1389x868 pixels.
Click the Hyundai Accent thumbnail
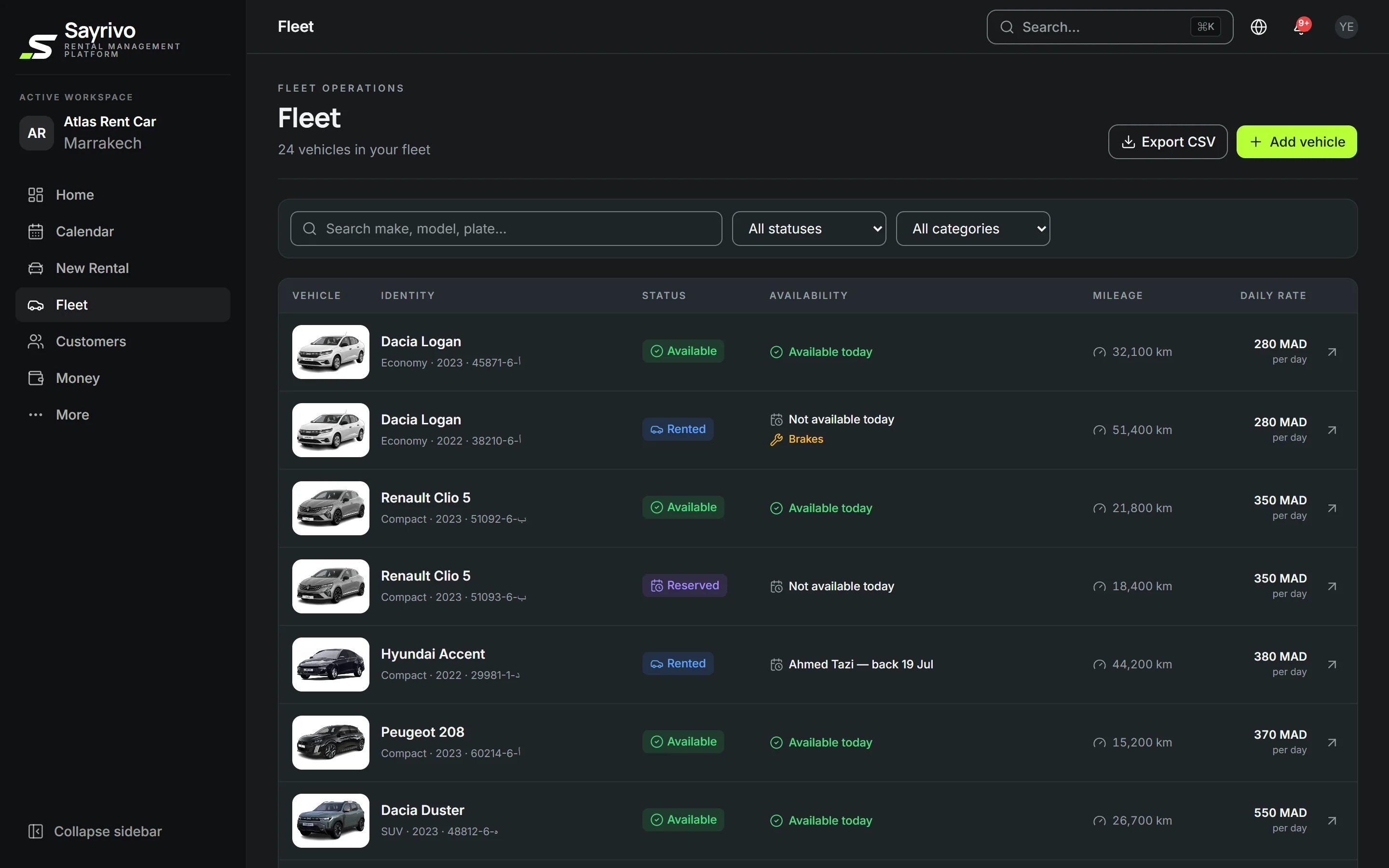330,664
